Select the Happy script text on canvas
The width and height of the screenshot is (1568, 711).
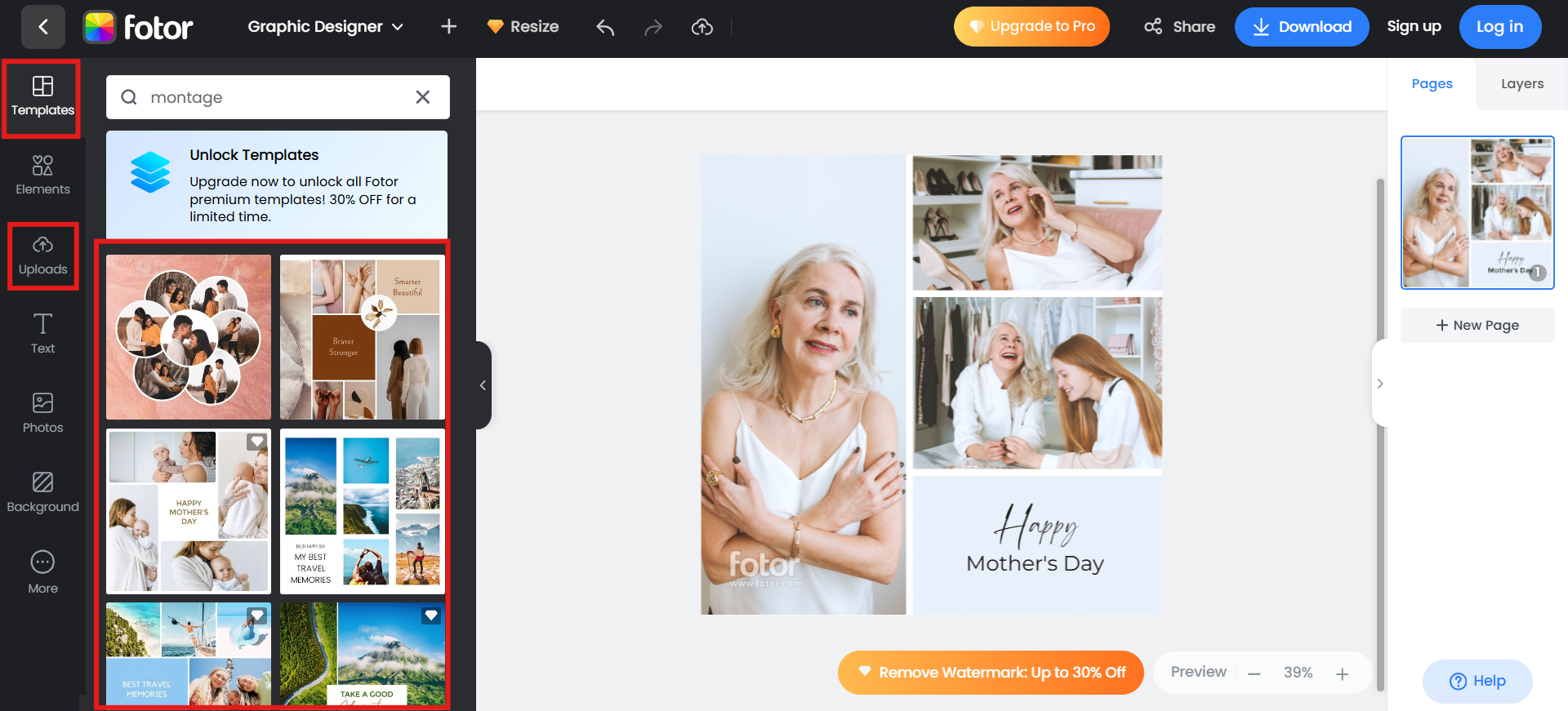[1036, 527]
